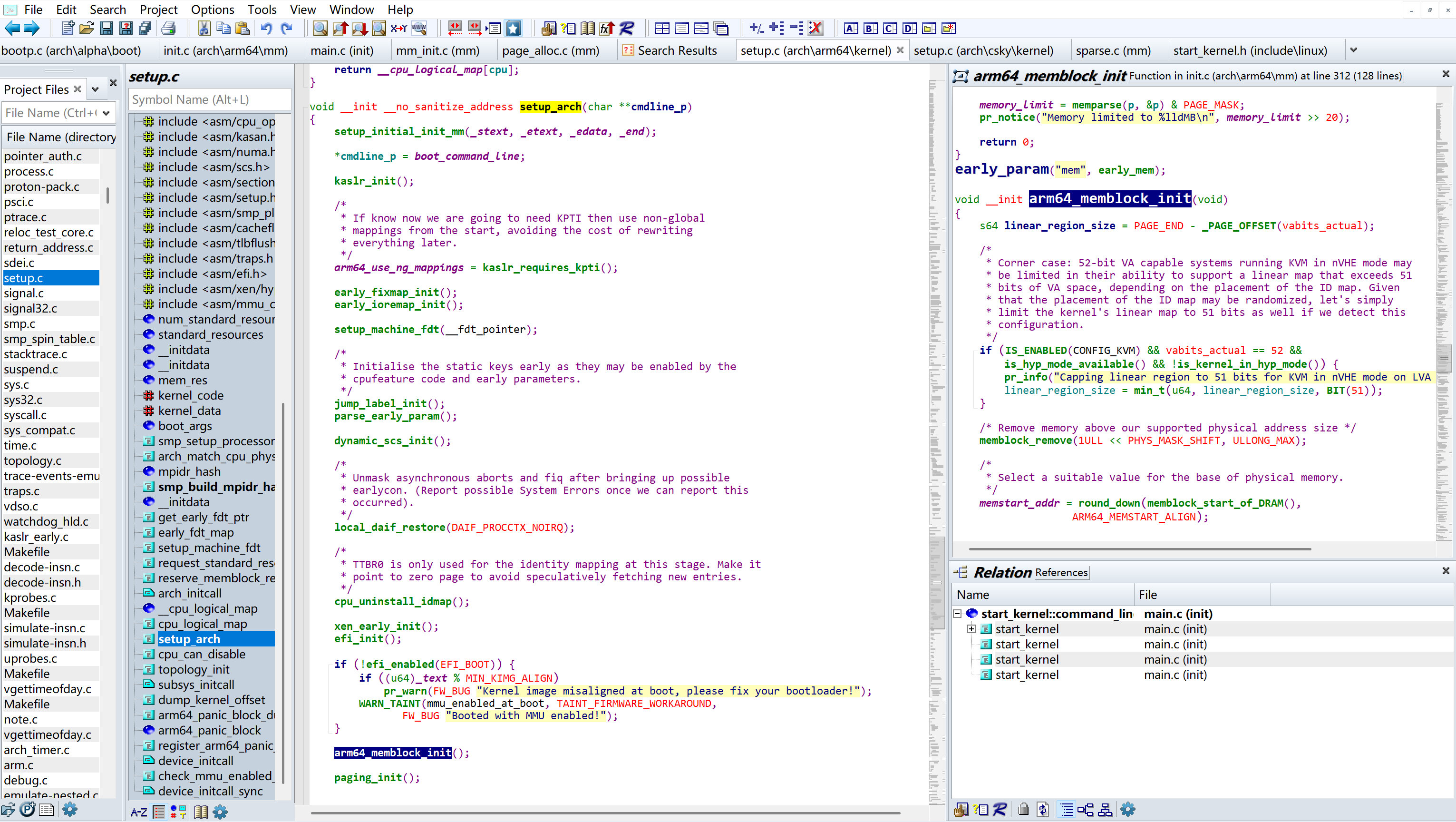1456x822 pixels.
Task: Open layout A from the toolbar
Action: point(850,28)
